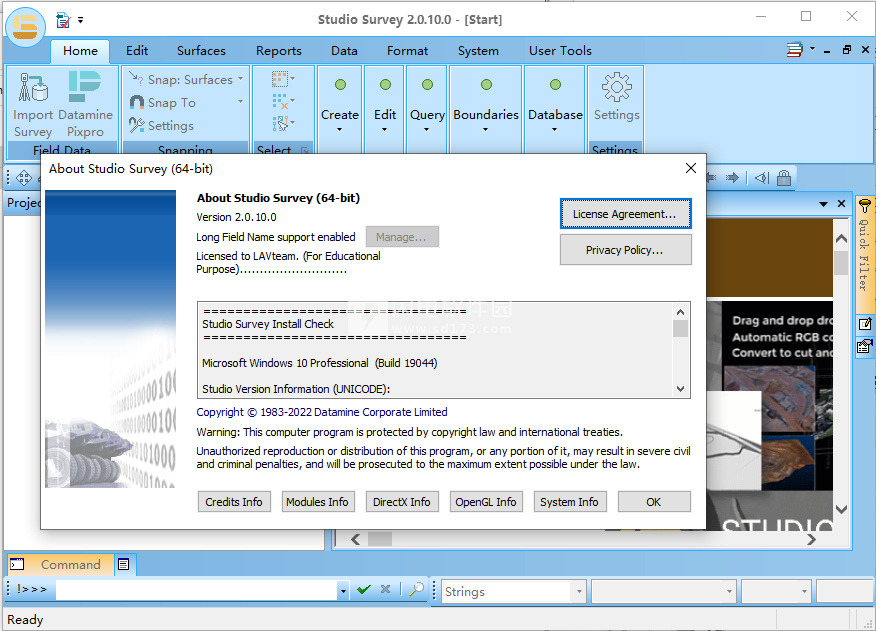This screenshot has width=876, height=631.
Task: Open the Format ribbon tab
Action: pos(407,51)
